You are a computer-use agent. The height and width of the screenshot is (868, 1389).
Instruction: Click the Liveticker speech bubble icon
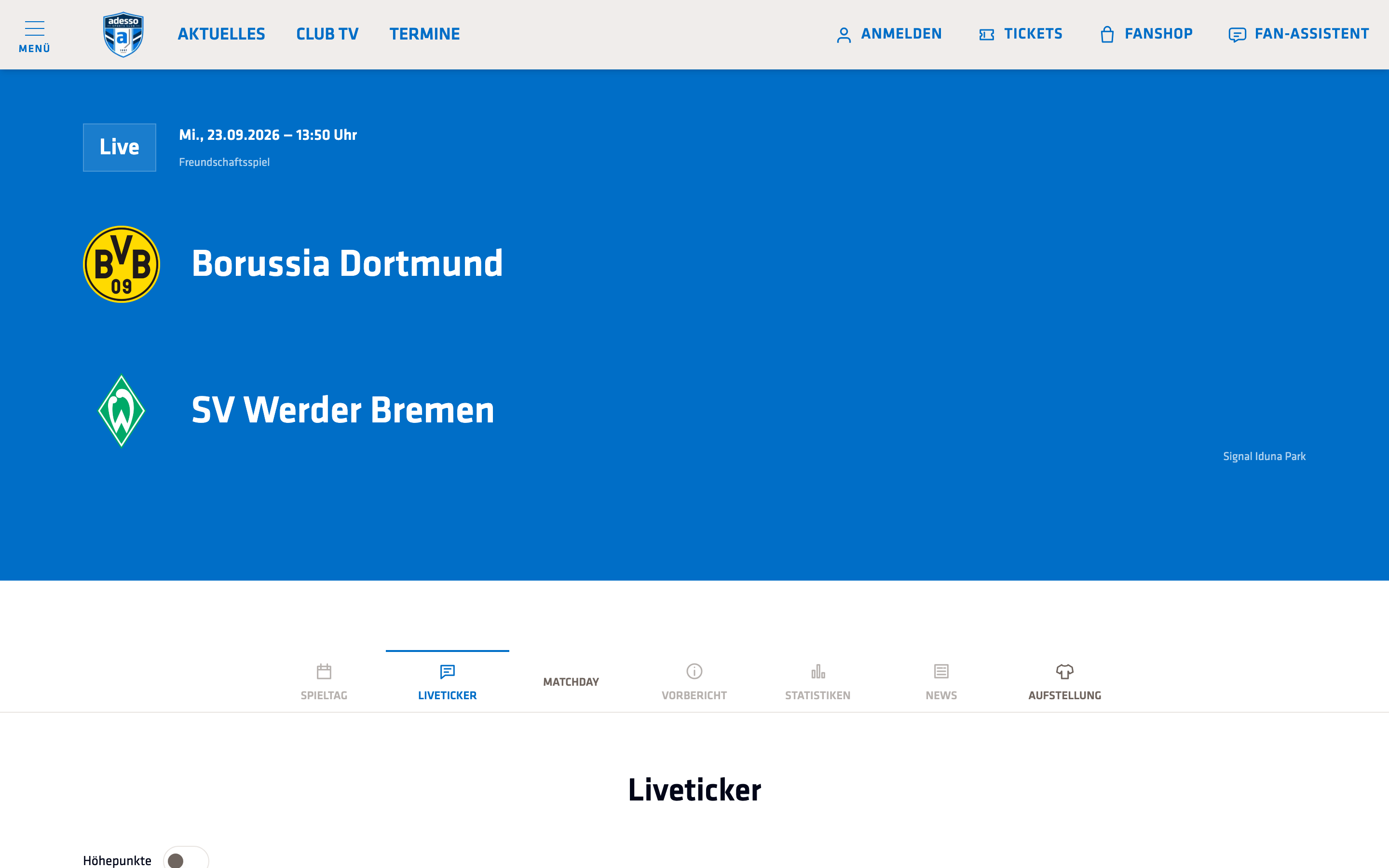tap(448, 671)
